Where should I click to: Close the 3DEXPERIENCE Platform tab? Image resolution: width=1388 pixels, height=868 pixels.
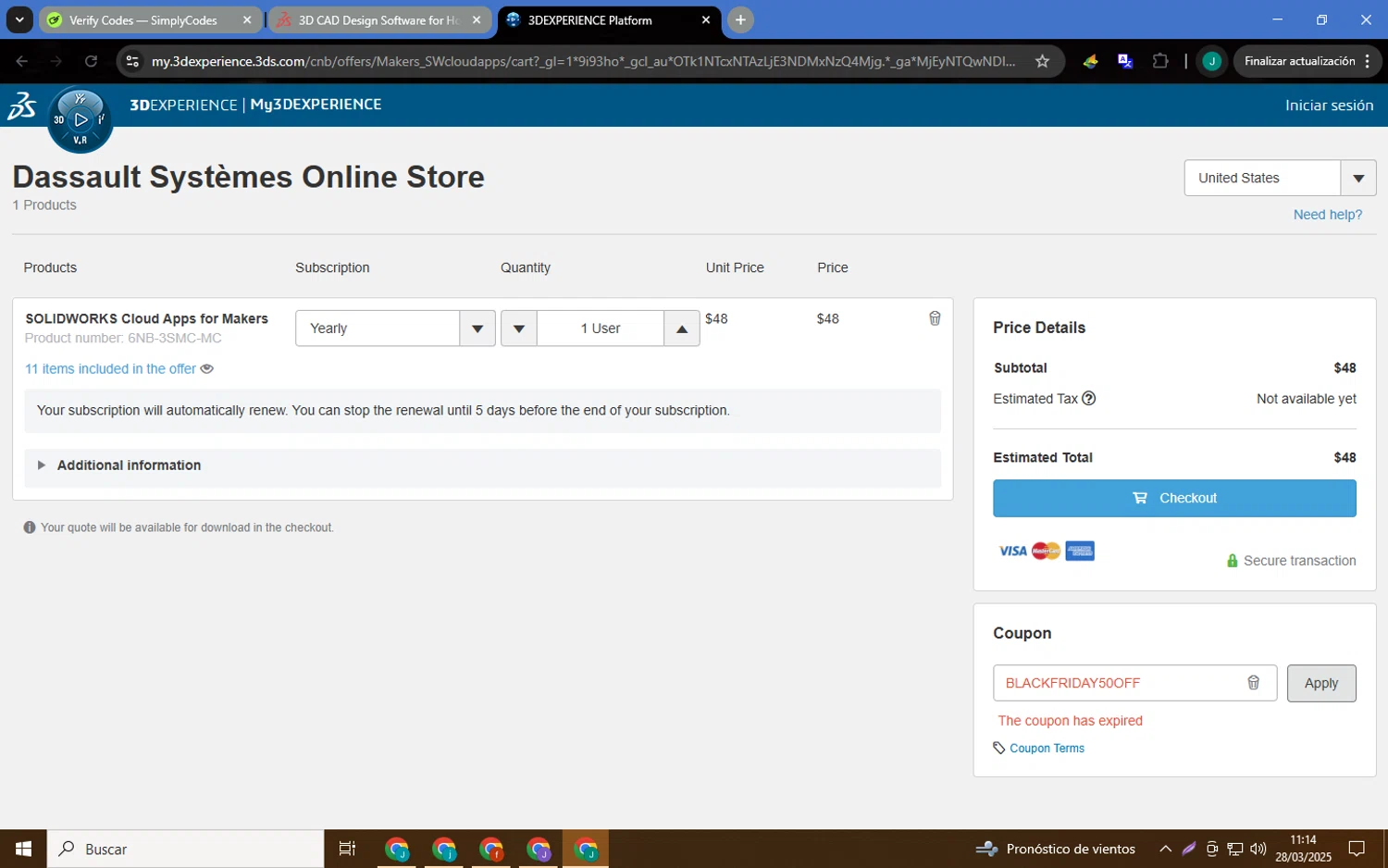[x=706, y=19]
